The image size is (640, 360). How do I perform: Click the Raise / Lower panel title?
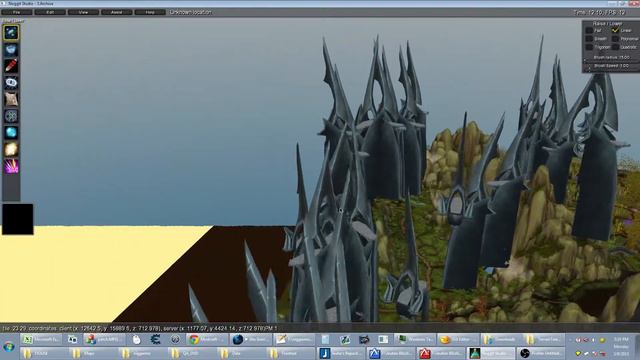[607, 24]
